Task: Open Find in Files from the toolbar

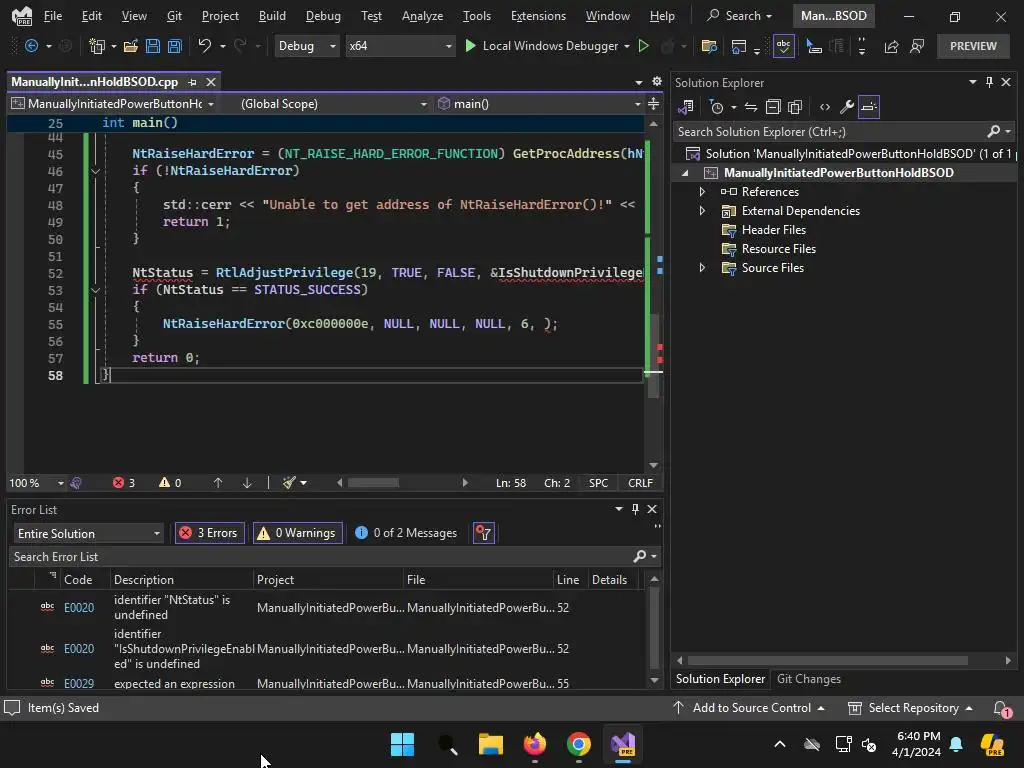Action: (x=709, y=46)
